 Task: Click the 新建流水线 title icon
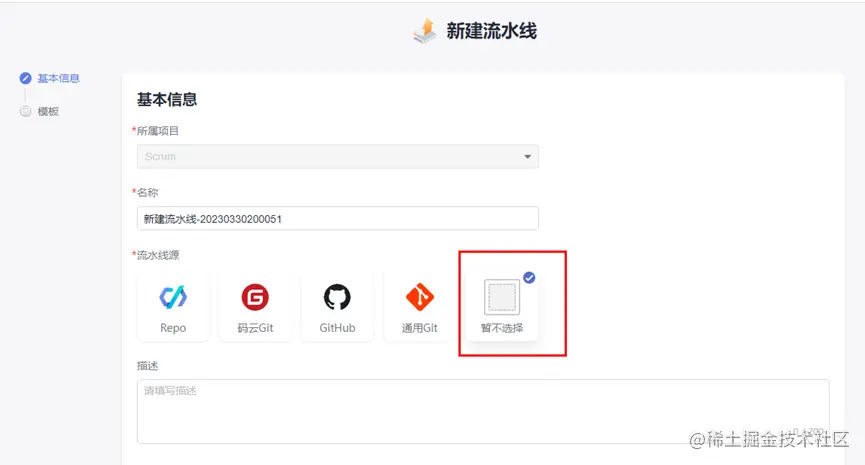click(x=425, y=30)
